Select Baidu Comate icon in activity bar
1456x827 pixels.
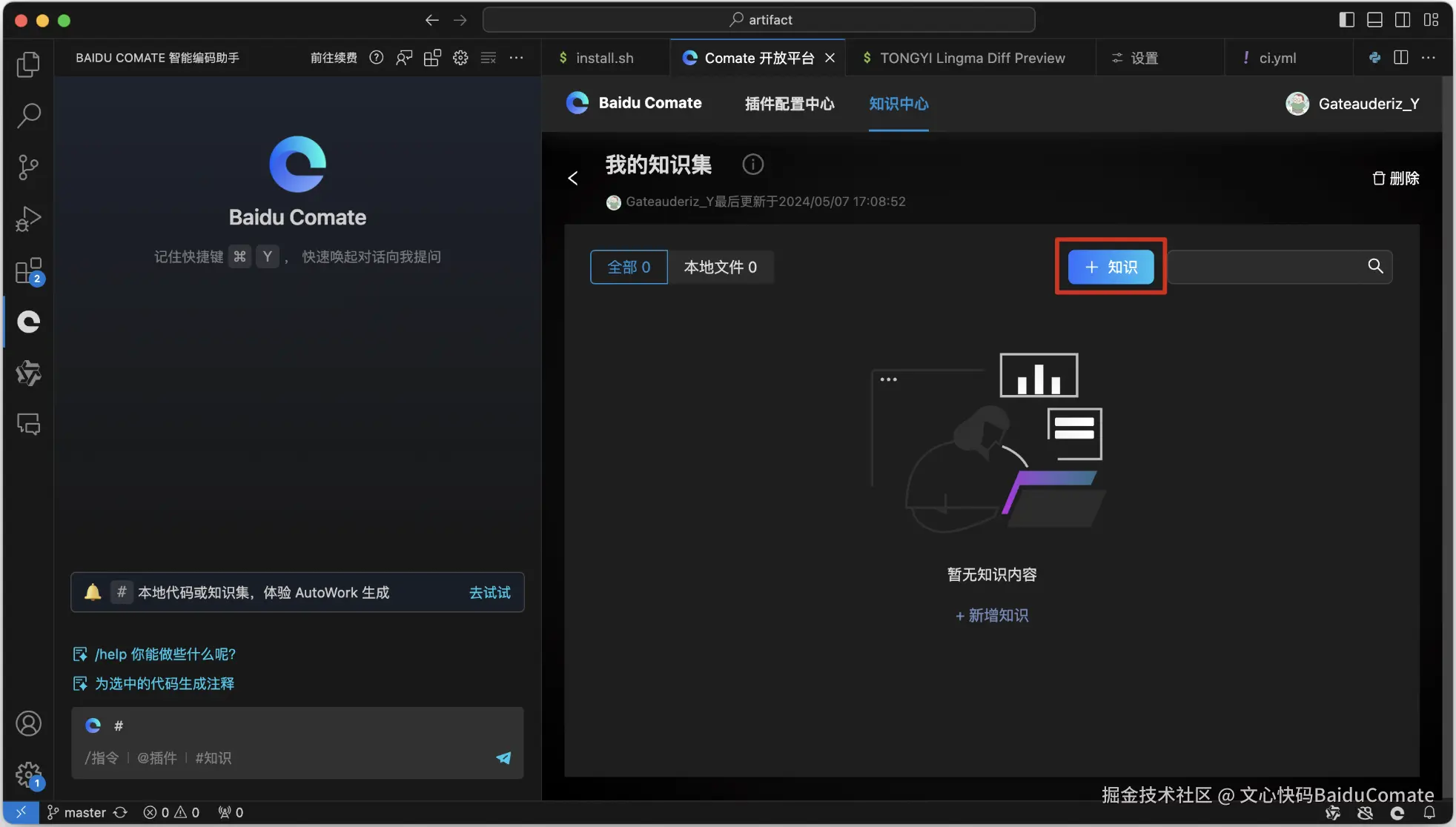[x=28, y=322]
